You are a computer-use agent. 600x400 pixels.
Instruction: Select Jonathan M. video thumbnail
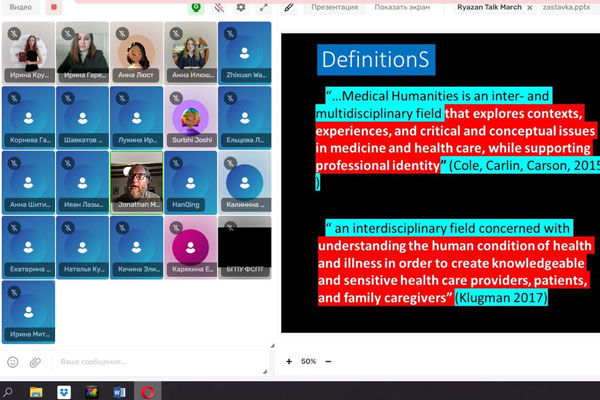point(136,179)
